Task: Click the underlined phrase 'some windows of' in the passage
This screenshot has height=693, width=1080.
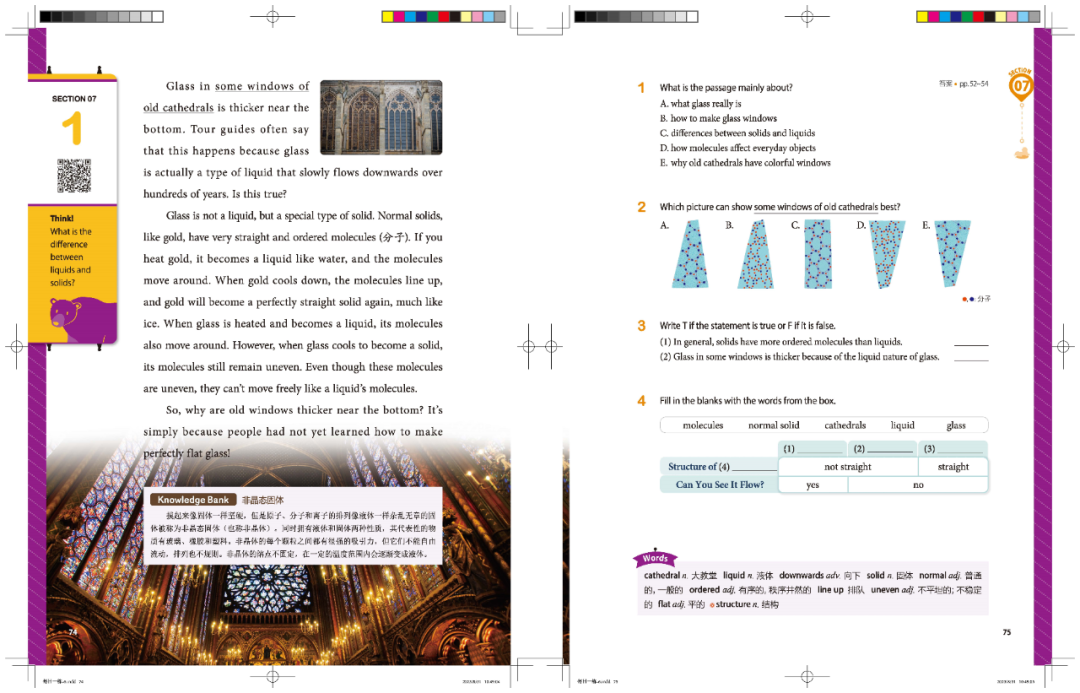Action: pos(262,86)
